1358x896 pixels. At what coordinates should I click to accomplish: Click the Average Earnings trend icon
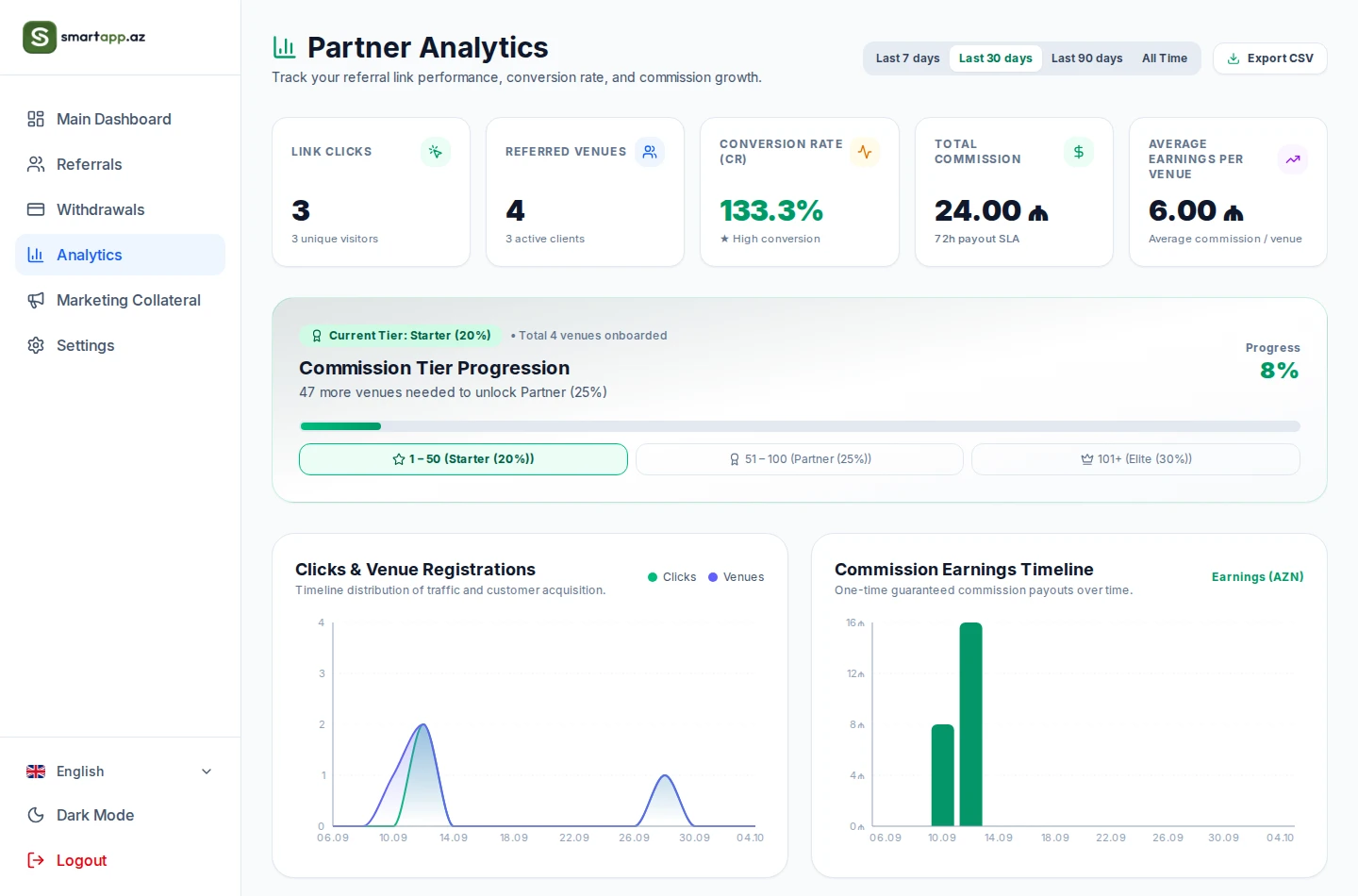pyautogui.click(x=1293, y=159)
